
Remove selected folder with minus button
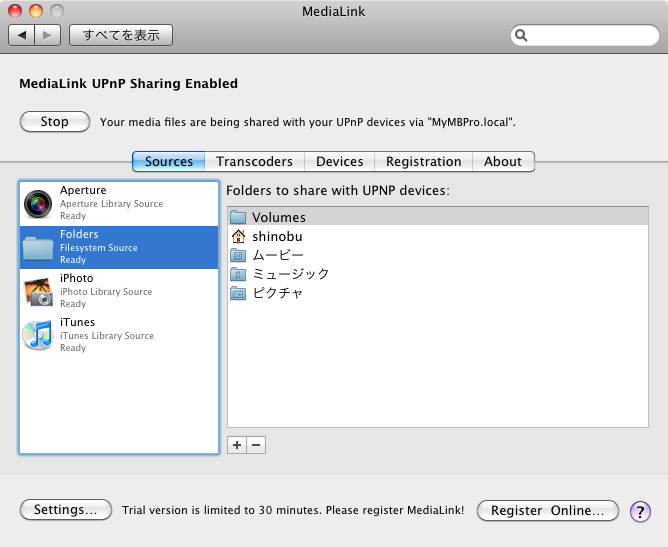[256, 445]
